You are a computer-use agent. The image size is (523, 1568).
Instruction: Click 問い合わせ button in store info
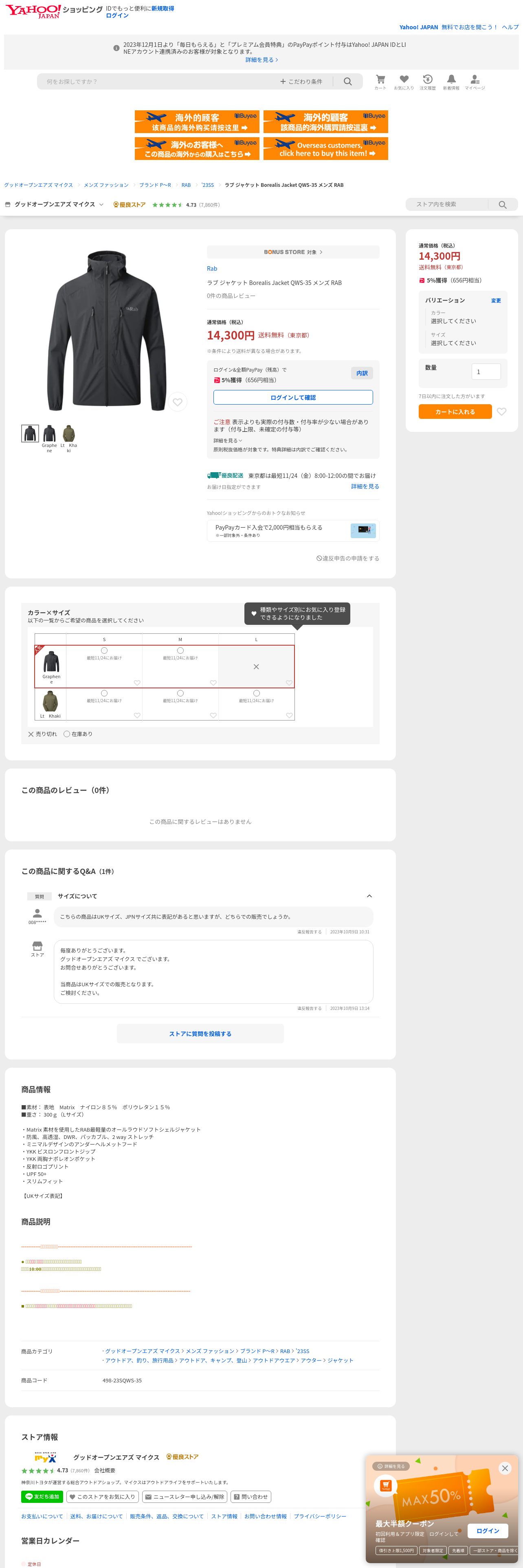(250, 1496)
